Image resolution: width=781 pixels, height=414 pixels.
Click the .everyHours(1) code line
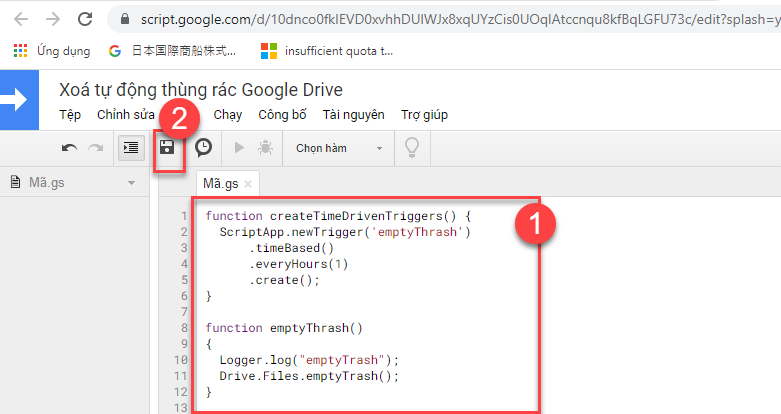pos(299,264)
